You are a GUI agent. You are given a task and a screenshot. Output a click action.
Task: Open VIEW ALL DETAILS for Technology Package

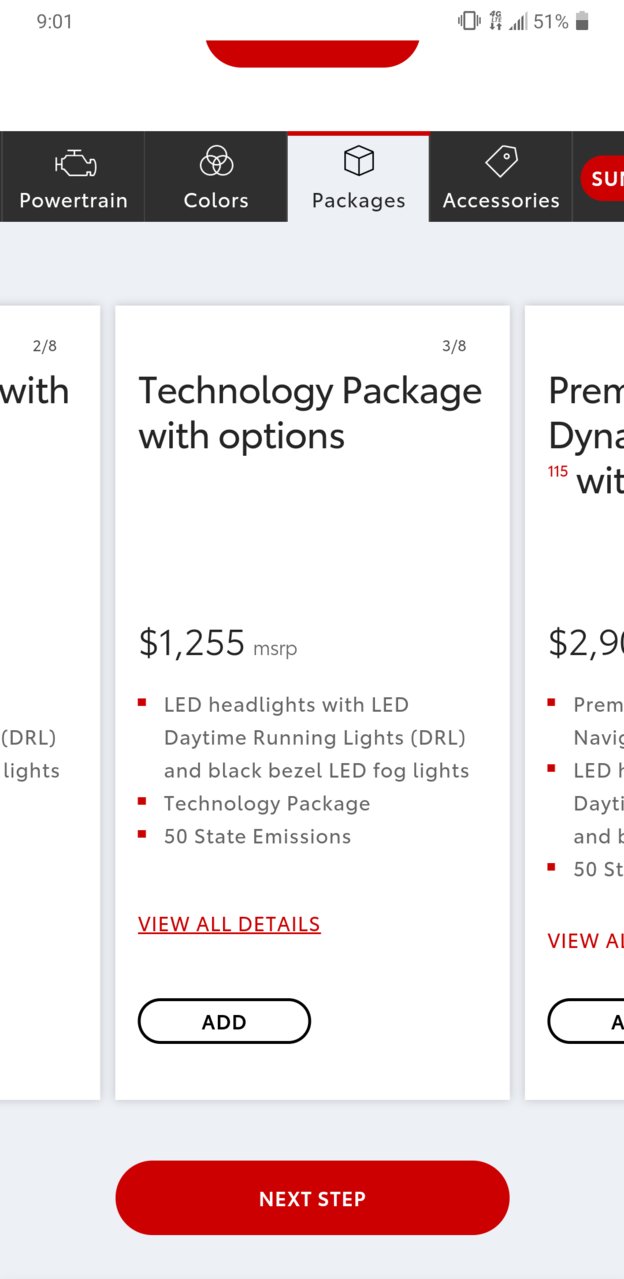pos(229,924)
